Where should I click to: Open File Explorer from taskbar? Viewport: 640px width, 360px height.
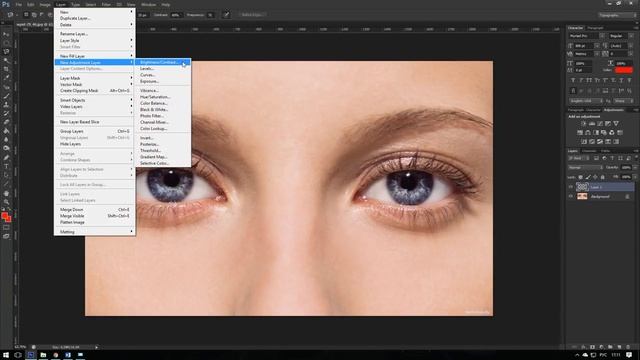click(43, 355)
